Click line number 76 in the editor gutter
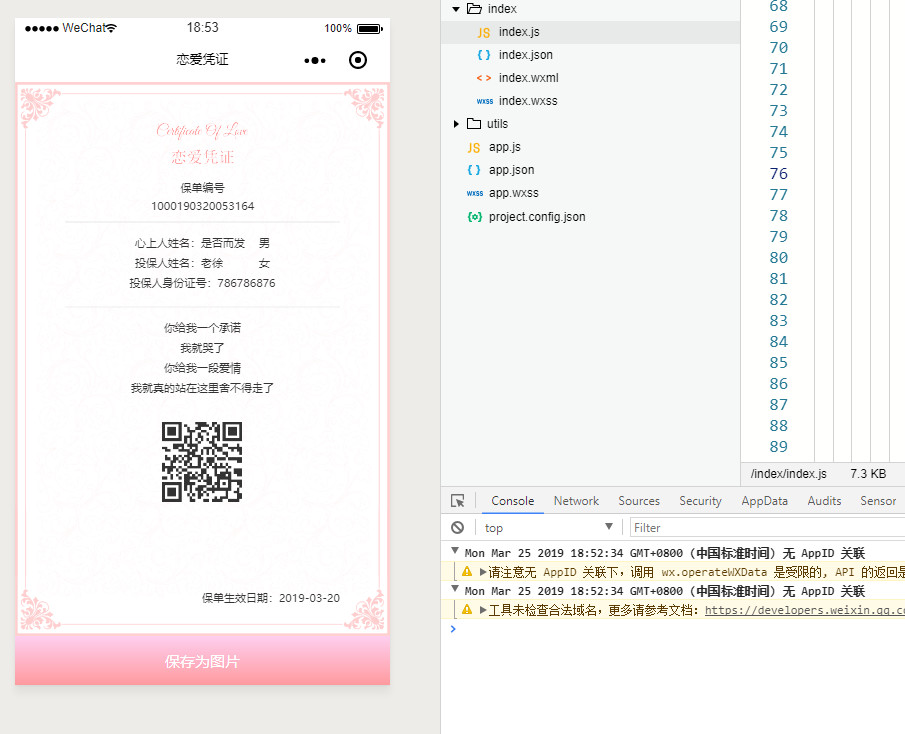The height and width of the screenshot is (734, 905). coord(779,174)
